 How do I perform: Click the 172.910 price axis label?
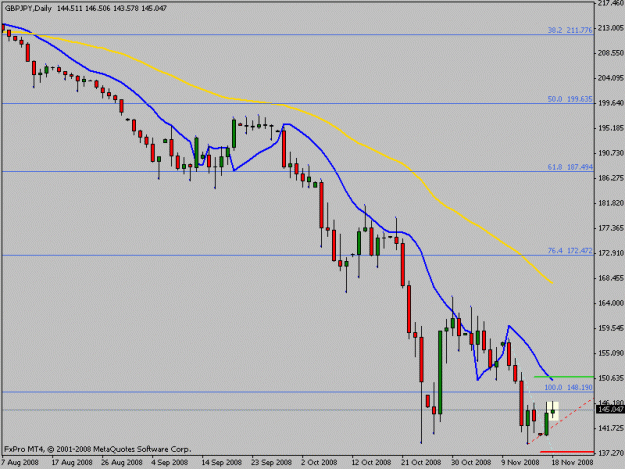click(610, 253)
